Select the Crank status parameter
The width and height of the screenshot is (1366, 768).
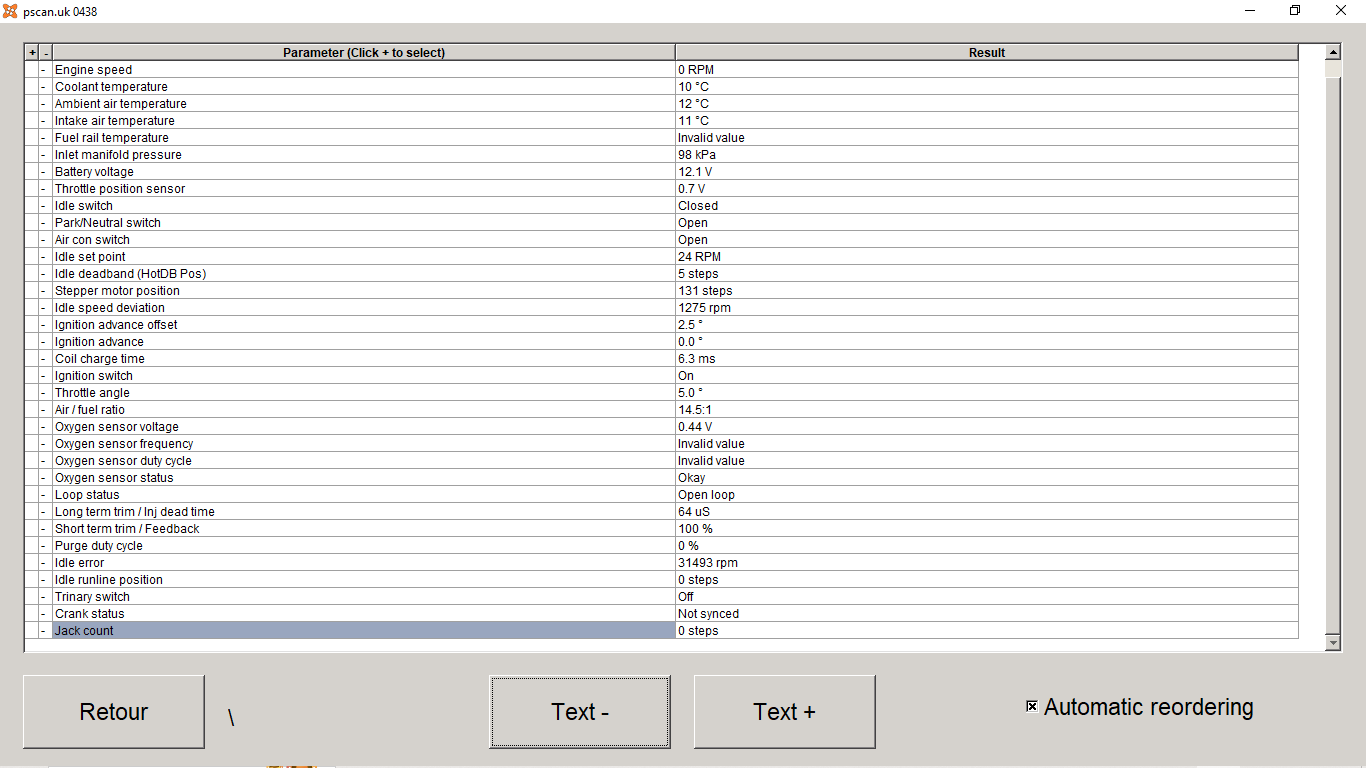pyautogui.click(x=364, y=614)
